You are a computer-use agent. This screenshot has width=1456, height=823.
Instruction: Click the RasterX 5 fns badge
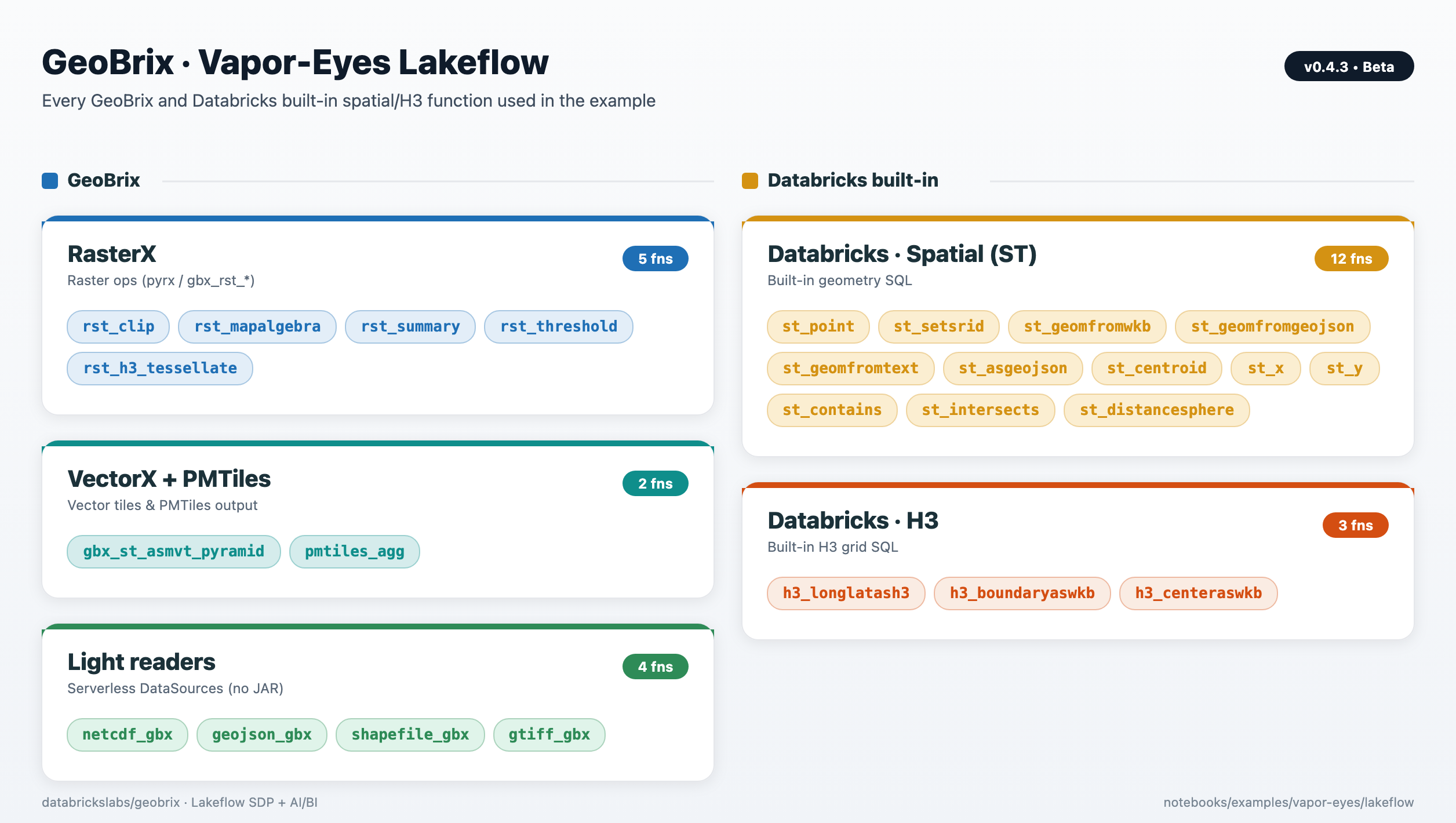pyautogui.click(x=656, y=258)
